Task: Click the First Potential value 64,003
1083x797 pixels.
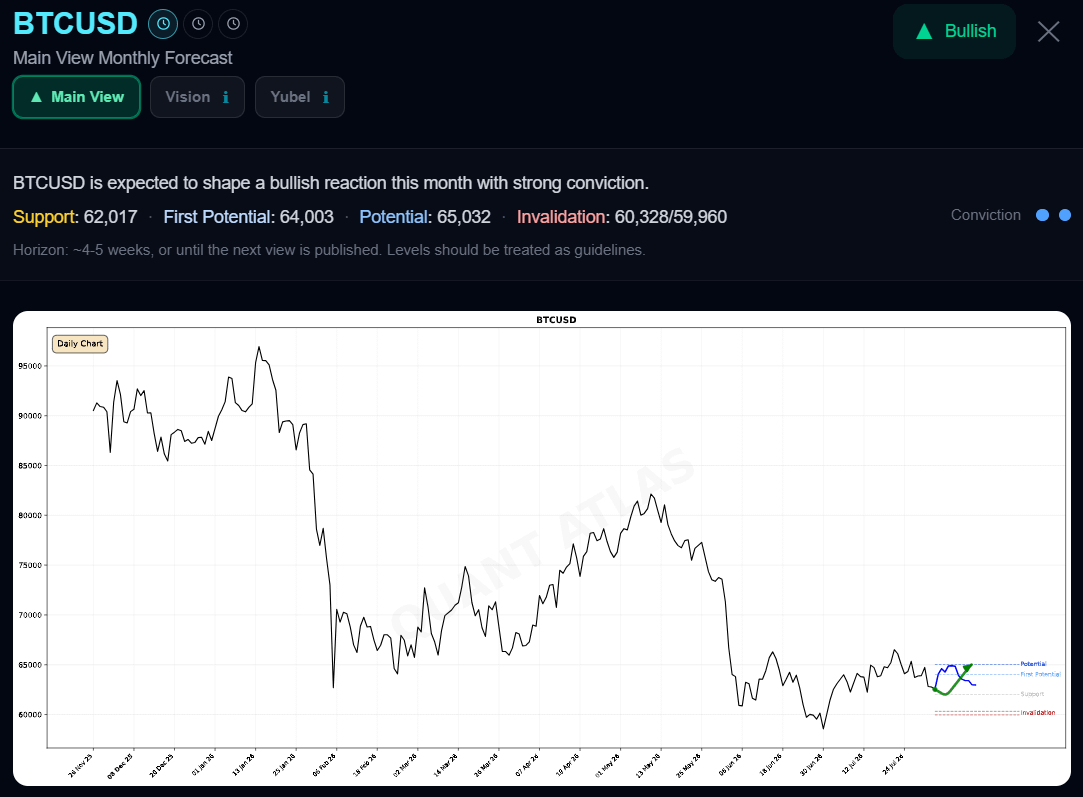Action: (307, 217)
